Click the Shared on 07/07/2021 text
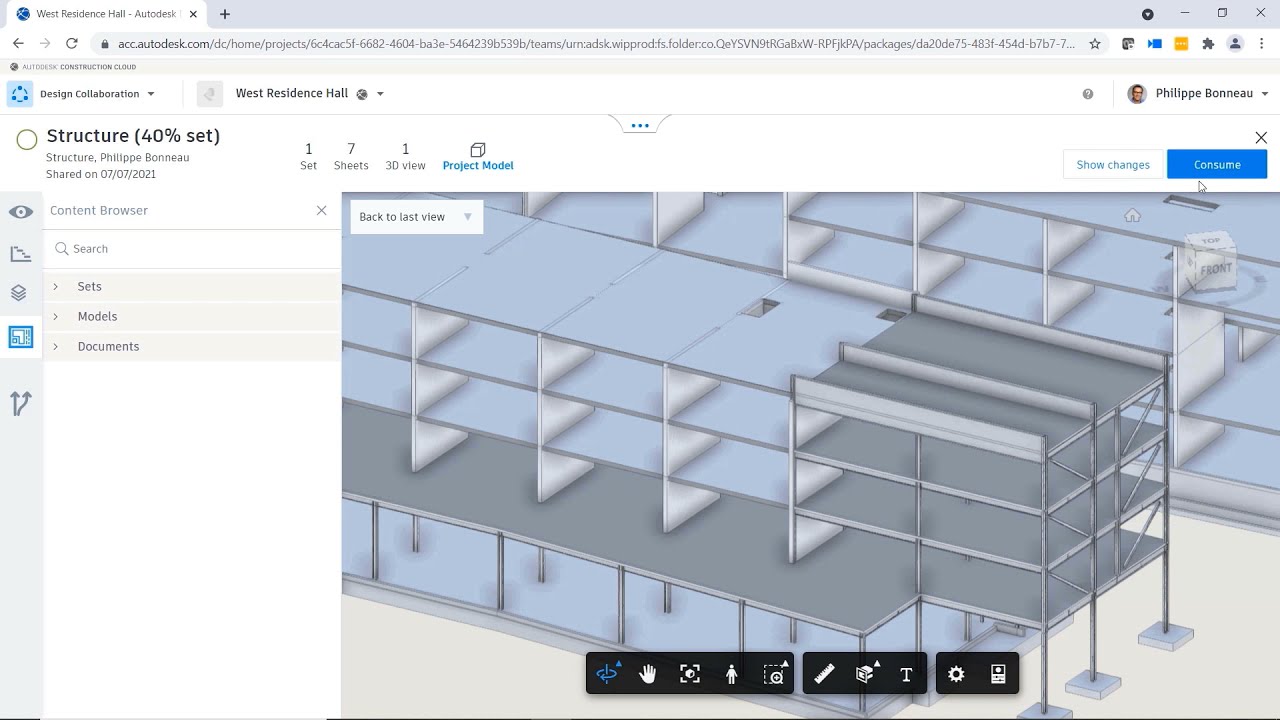 click(x=101, y=174)
